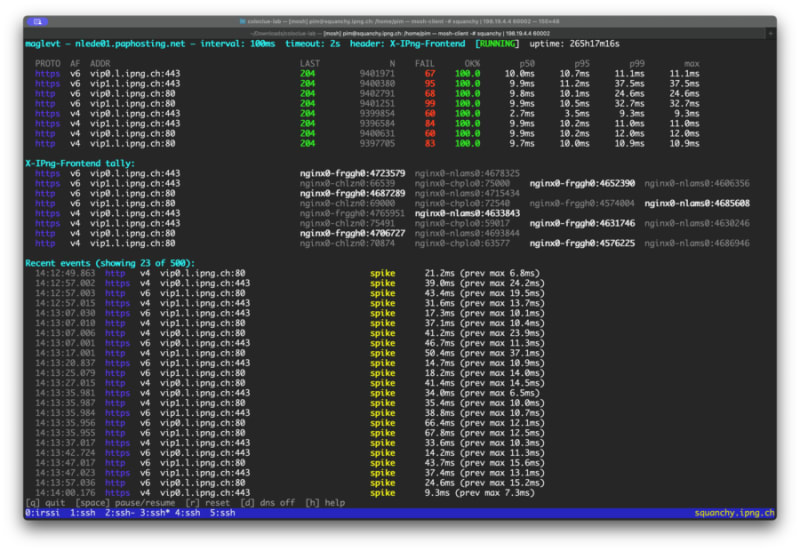Click the p99 column header
800x551 pixels.
pos(637,64)
